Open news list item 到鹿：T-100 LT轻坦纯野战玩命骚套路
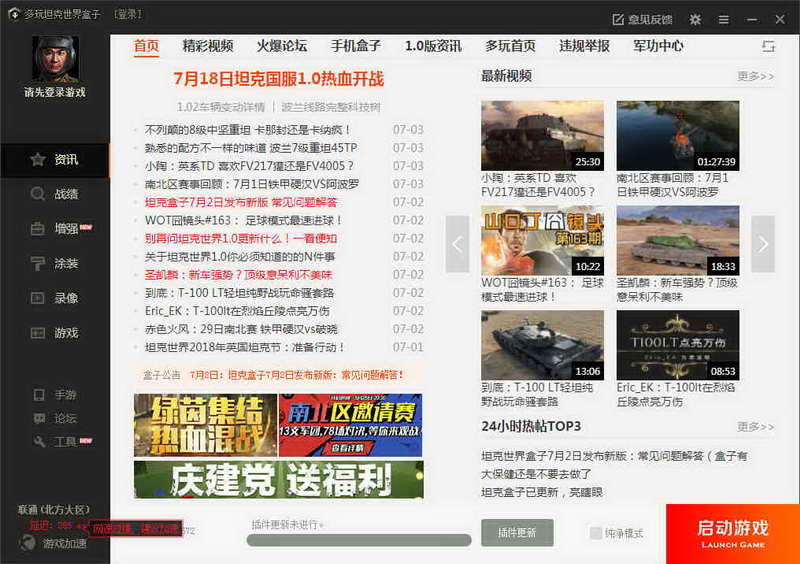This screenshot has height=564, width=800. (239, 293)
